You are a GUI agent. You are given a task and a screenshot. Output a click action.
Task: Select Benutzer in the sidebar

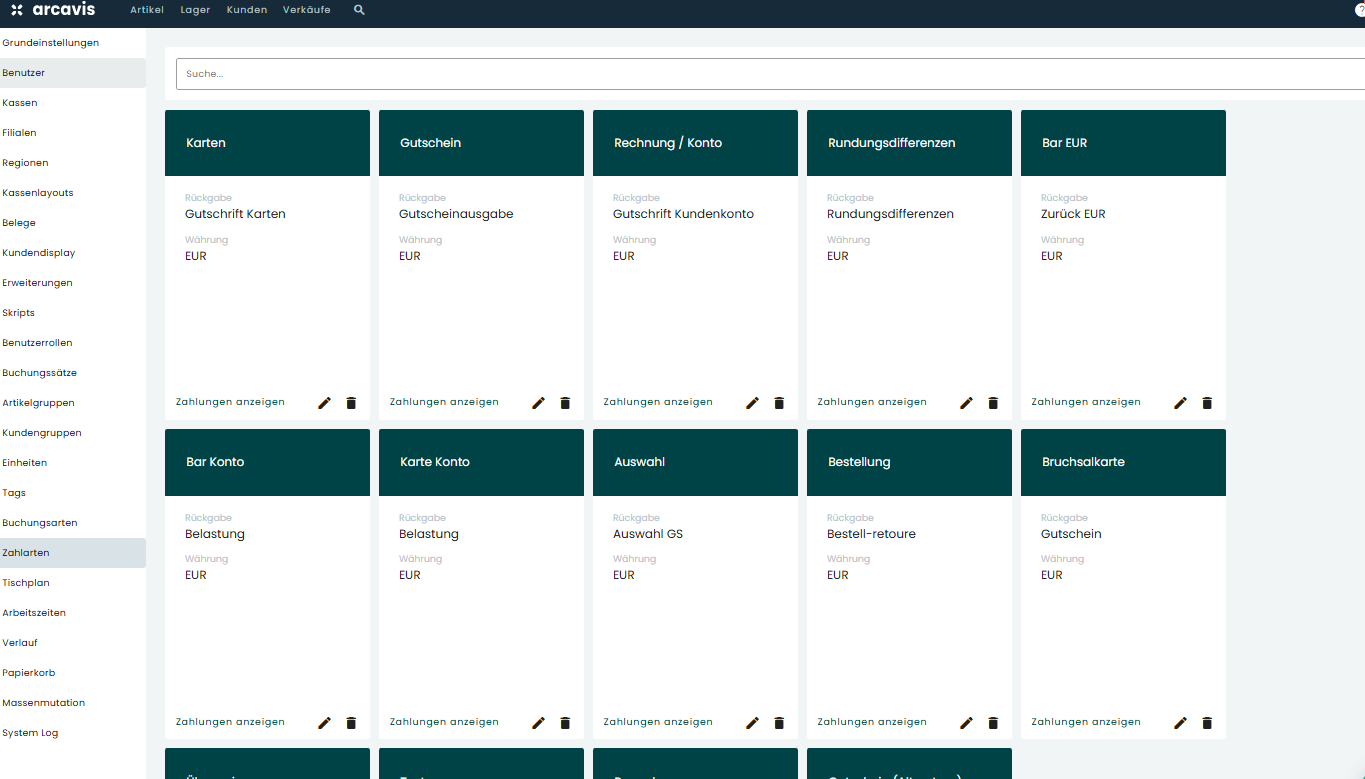pyautogui.click(x=73, y=73)
